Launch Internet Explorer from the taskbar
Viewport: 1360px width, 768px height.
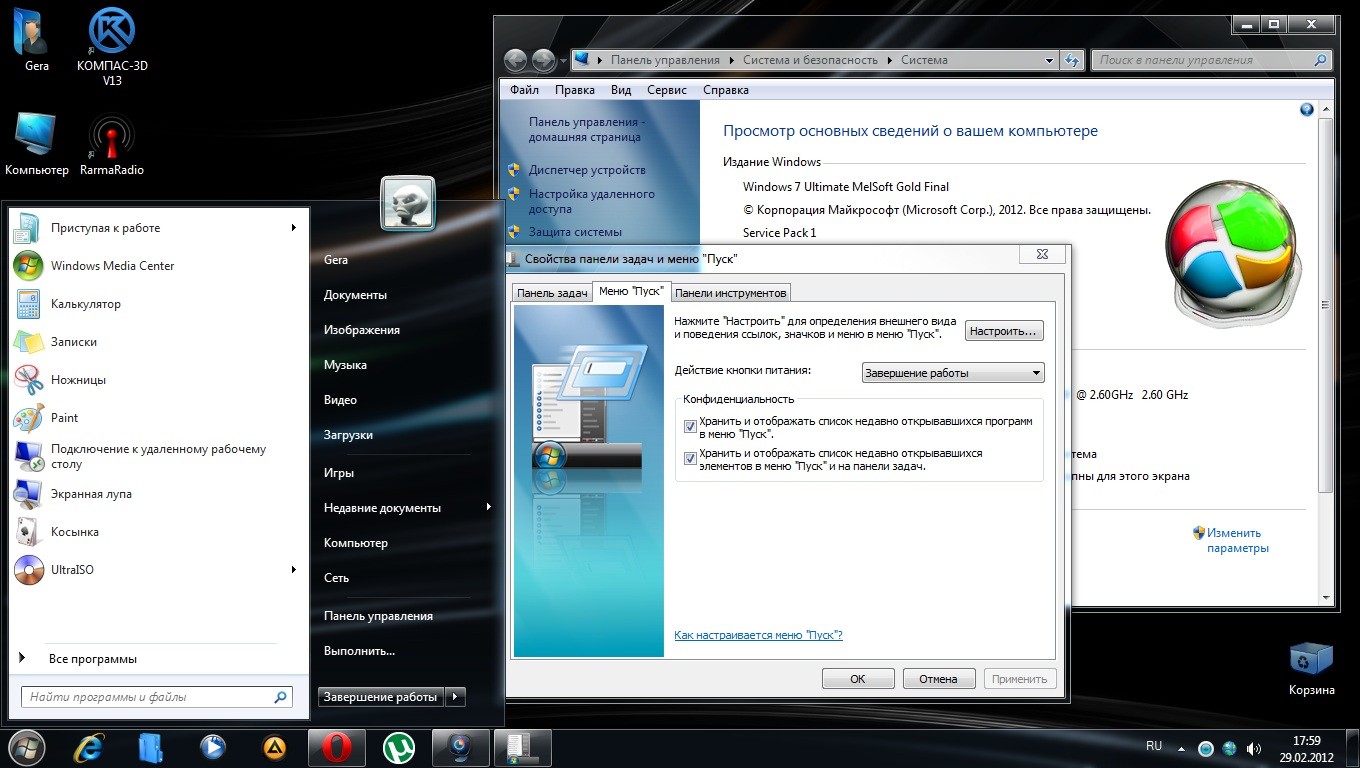(x=91, y=747)
